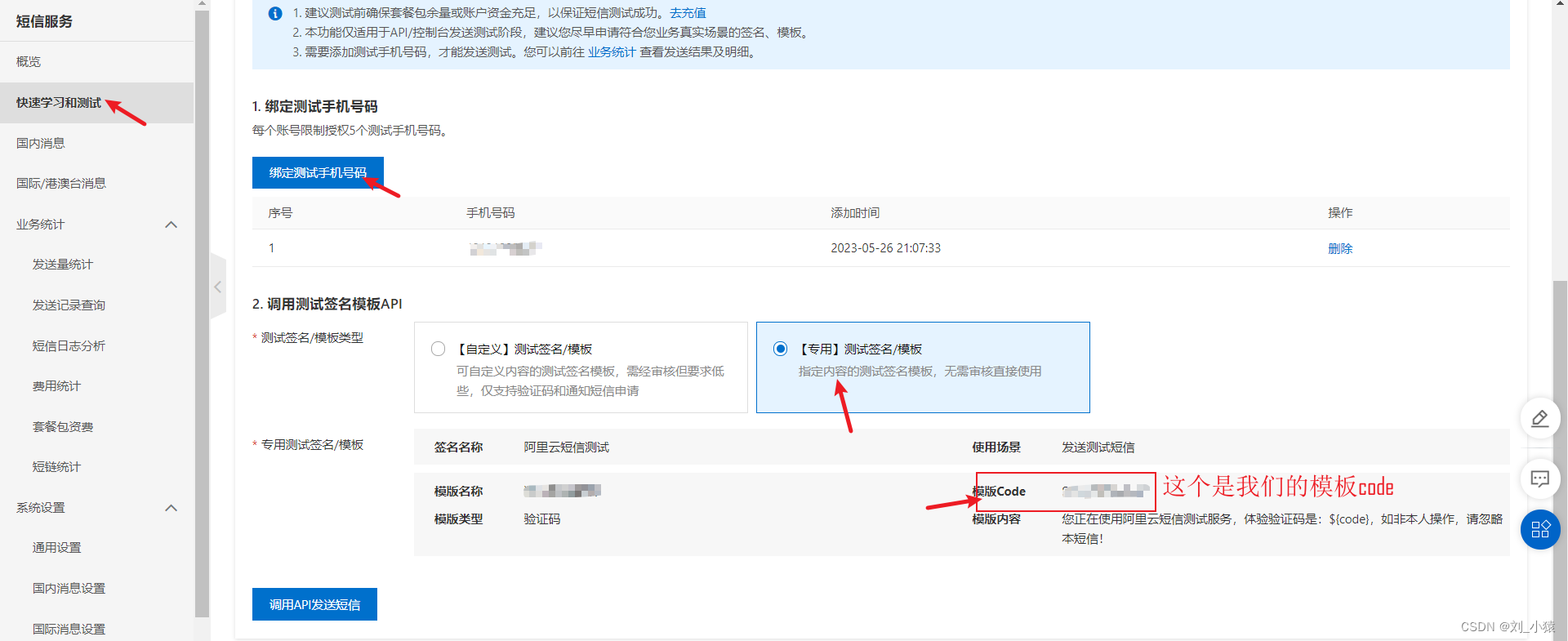1568x641 pixels.
Task: Open 国内消息设置 submenu item
Action: coord(69,589)
